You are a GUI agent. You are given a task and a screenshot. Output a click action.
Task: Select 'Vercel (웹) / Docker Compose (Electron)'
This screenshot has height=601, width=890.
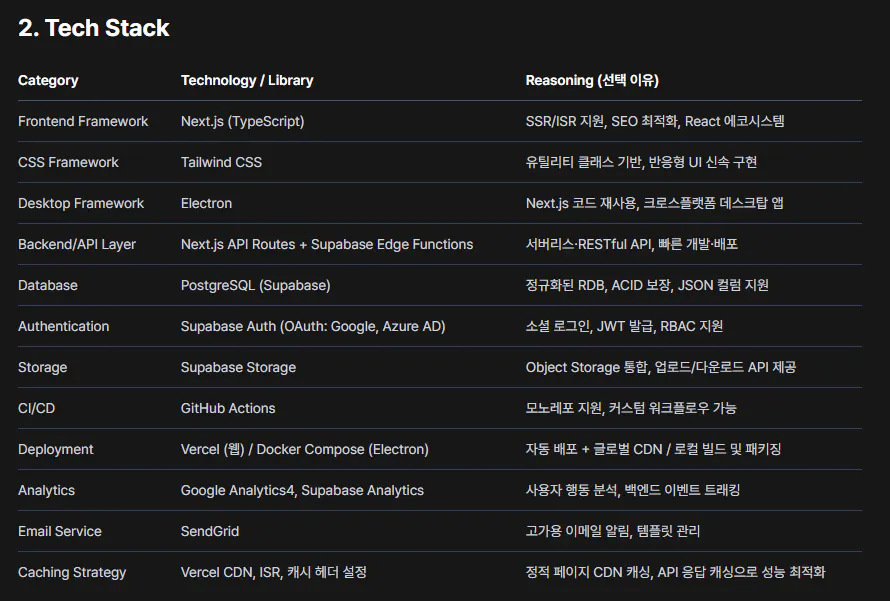[x=305, y=449]
